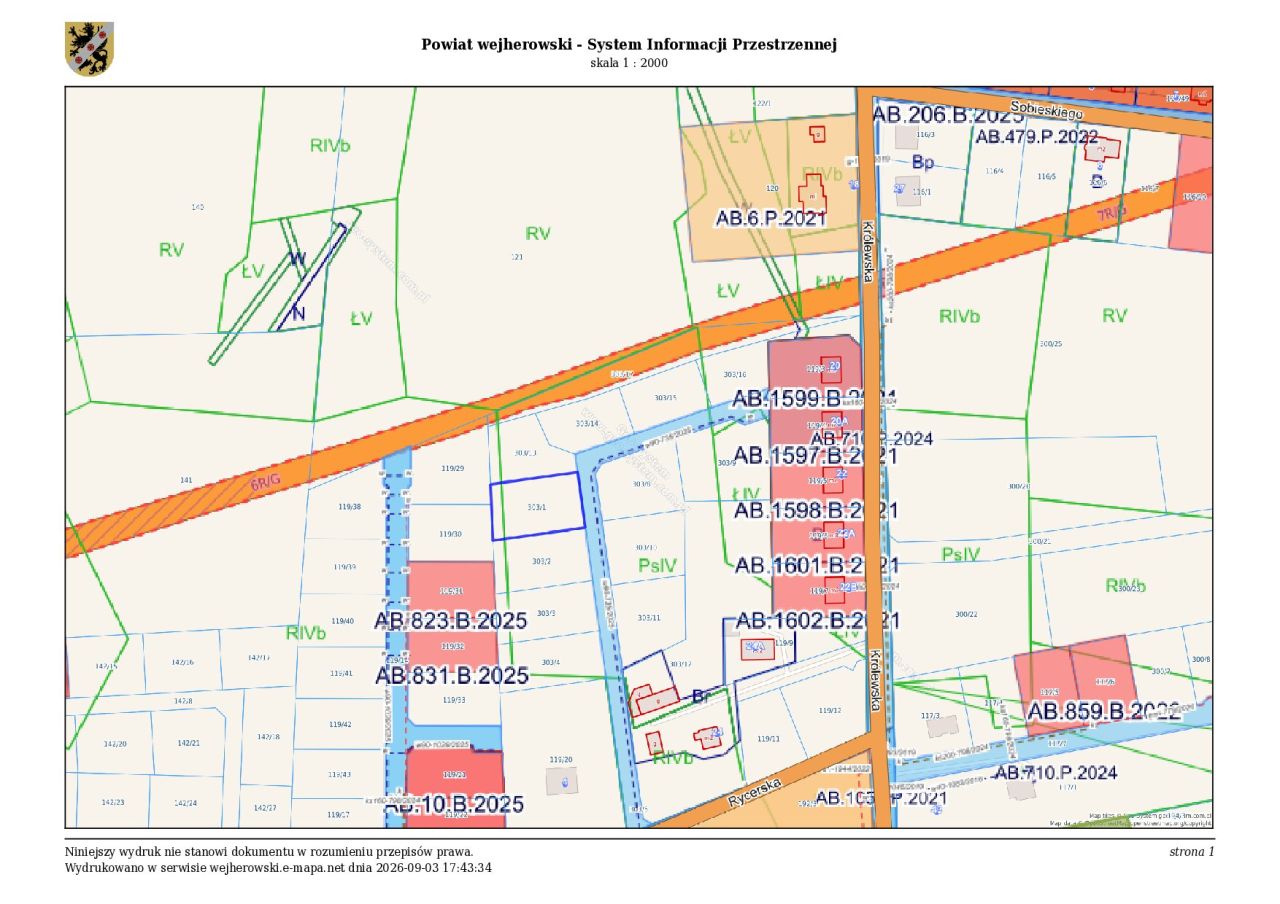This screenshot has height=904, width=1280.
Task: Click parcel number '142/21'
Action: pyautogui.click(x=188, y=743)
